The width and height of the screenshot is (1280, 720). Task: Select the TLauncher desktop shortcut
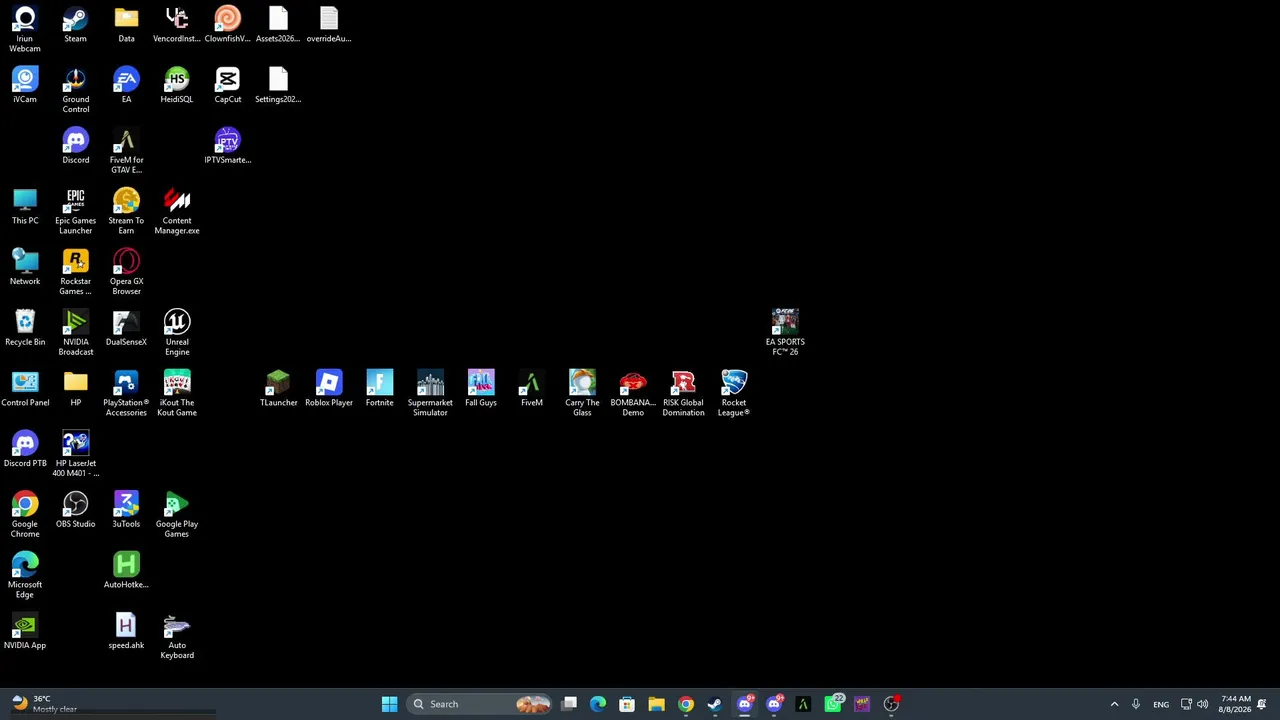pos(278,390)
